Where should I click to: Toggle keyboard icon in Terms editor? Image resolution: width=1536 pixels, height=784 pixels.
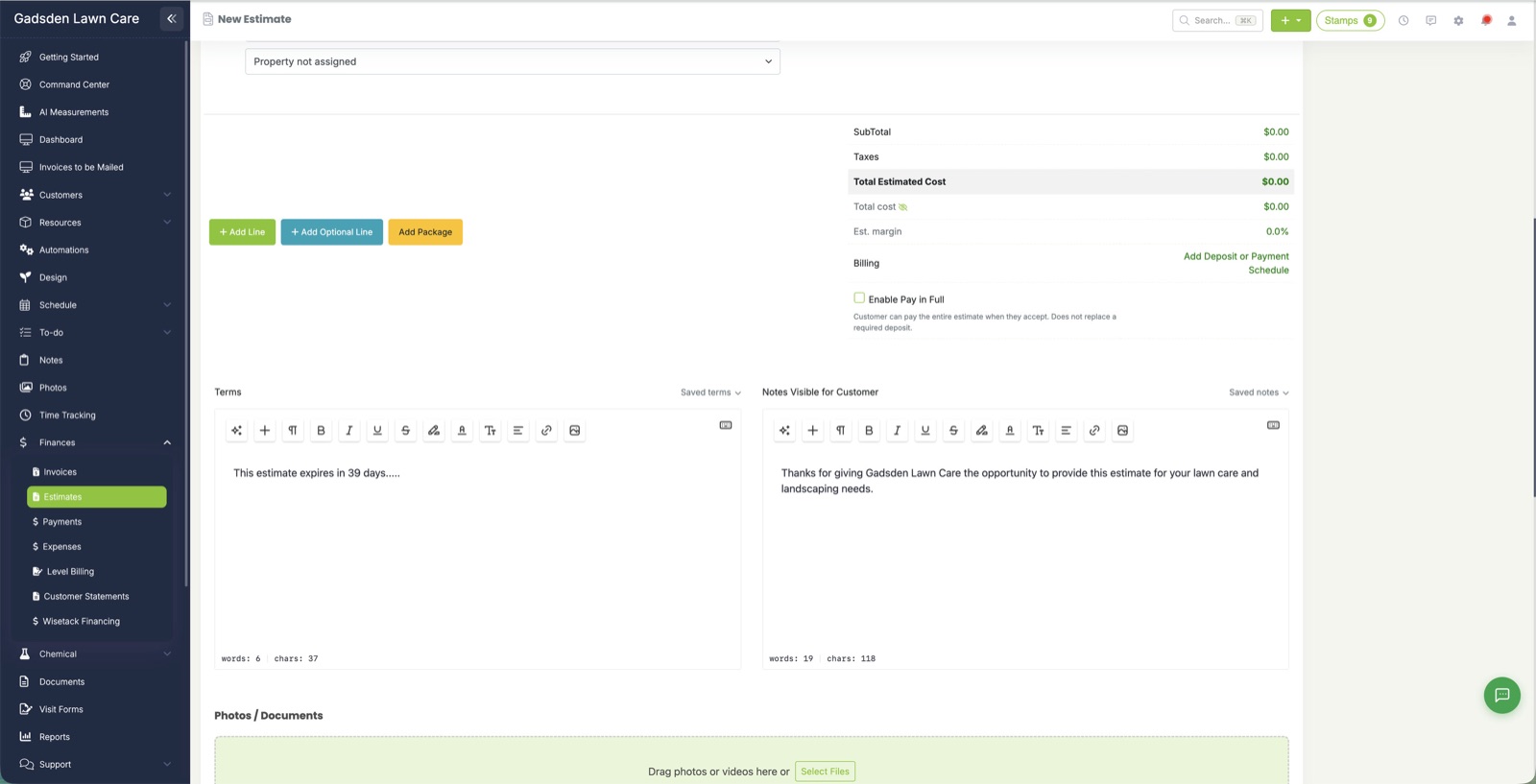[x=726, y=425]
